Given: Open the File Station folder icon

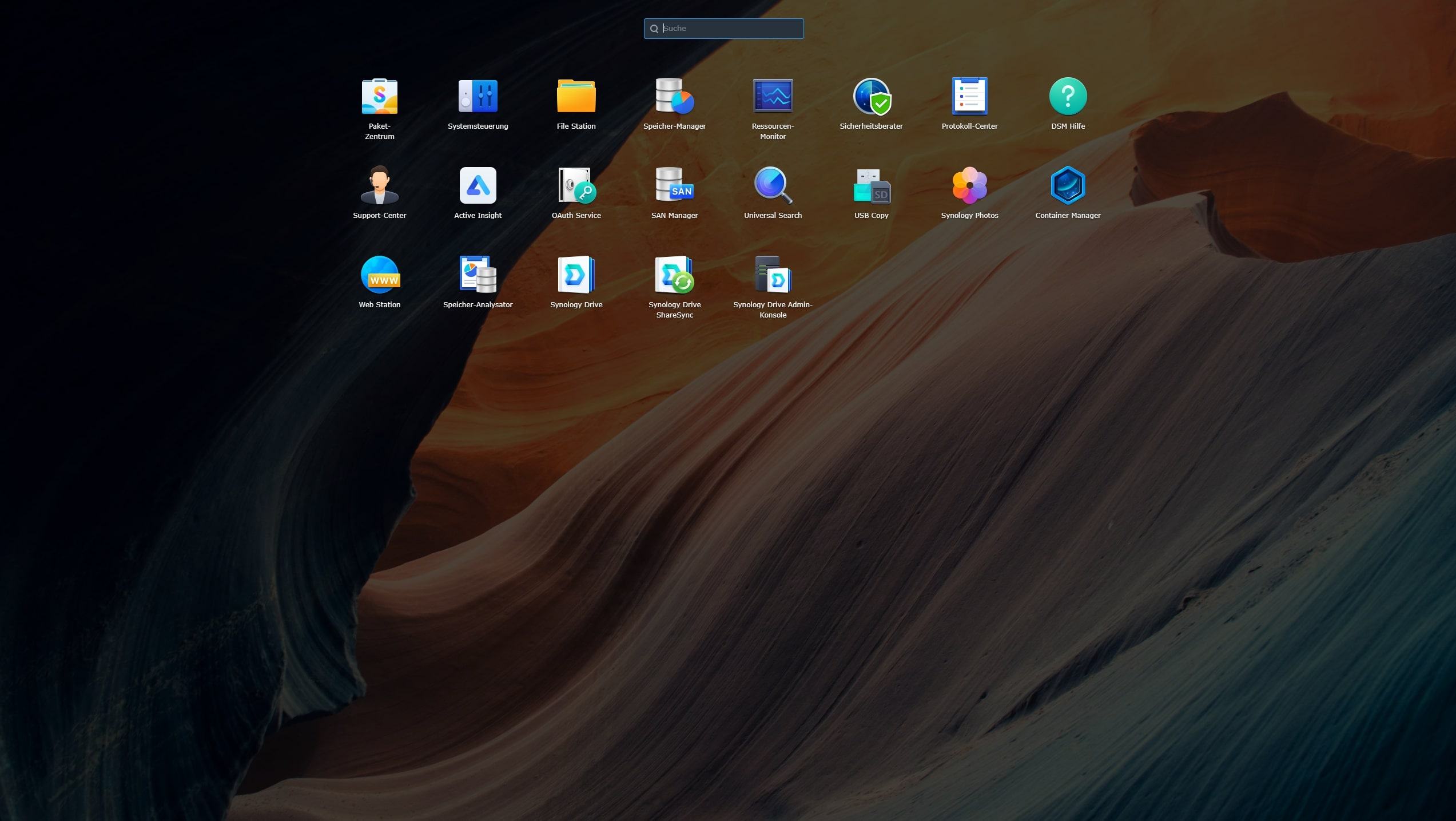Looking at the screenshot, I should pyautogui.click(x=576, y=96).
